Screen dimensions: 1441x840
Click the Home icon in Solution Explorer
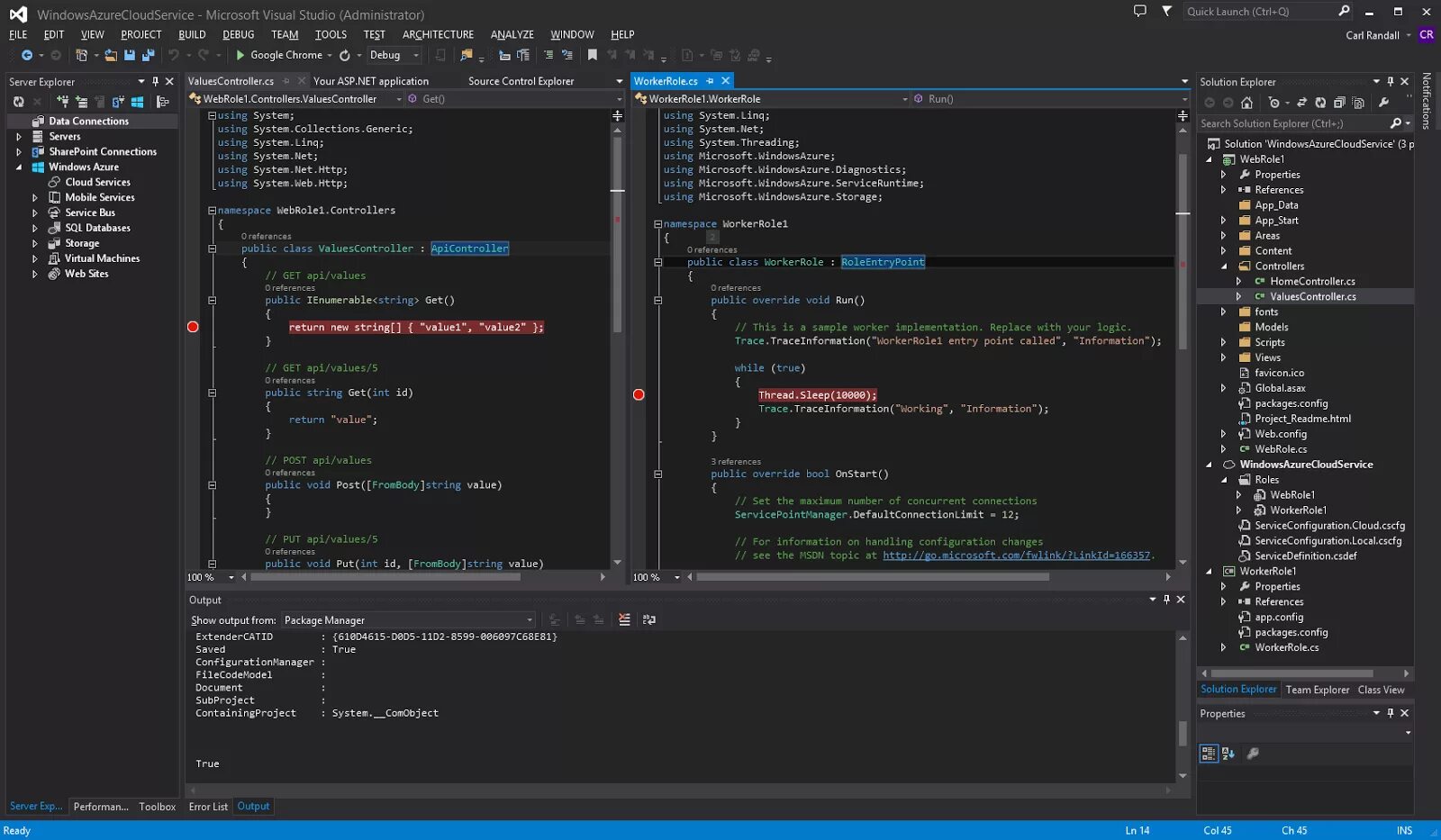pos(1246,103)
